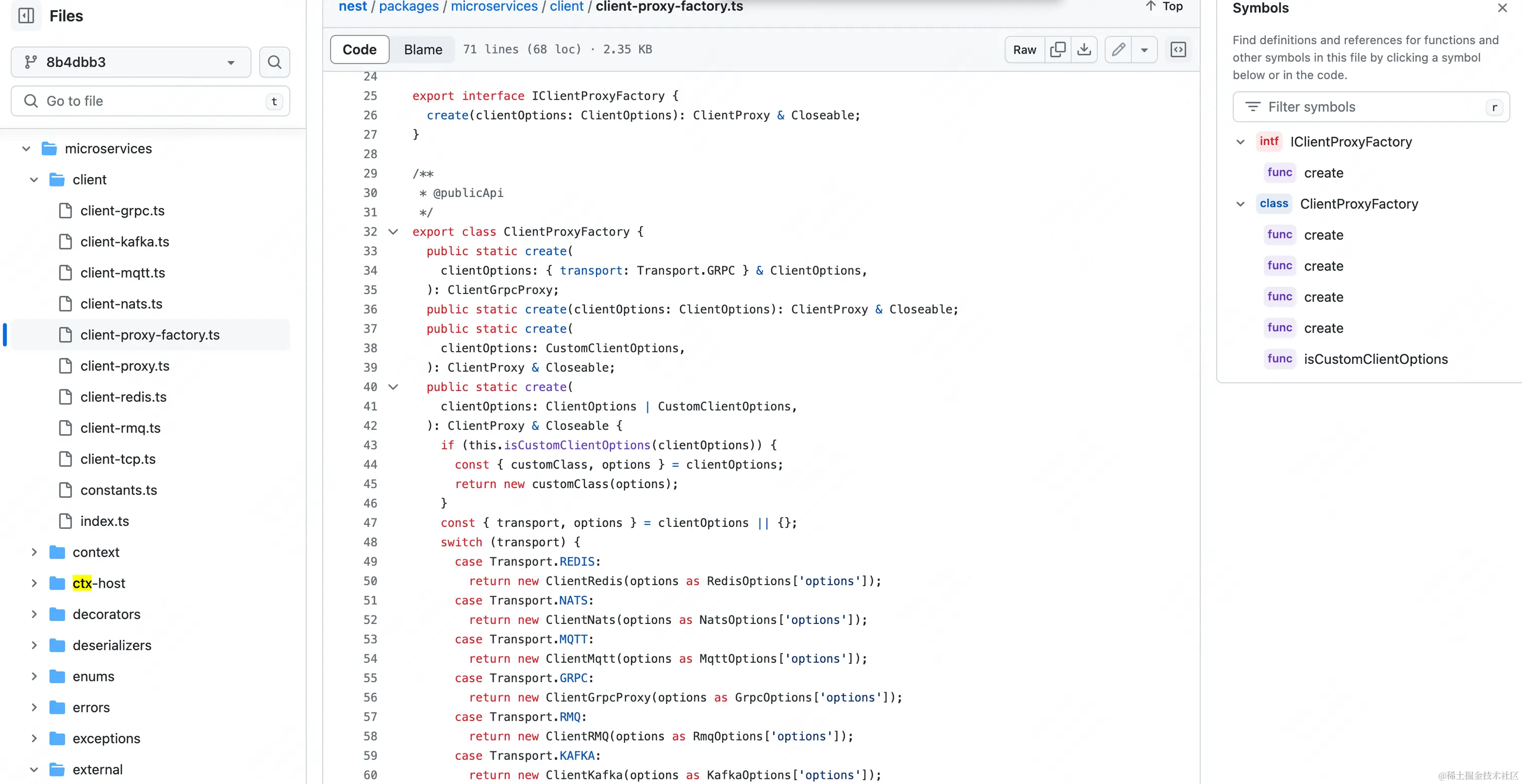Fold code at line 40 create method

393,387
